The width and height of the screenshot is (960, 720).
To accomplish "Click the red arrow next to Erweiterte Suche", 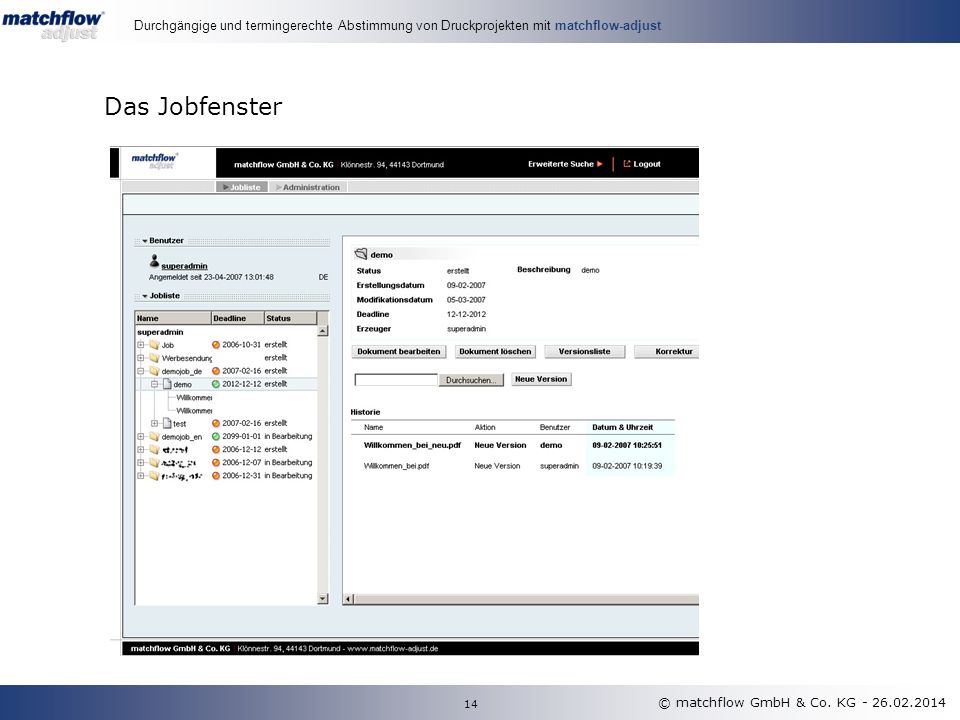I will pyautogui.click(x=599, y=164).
